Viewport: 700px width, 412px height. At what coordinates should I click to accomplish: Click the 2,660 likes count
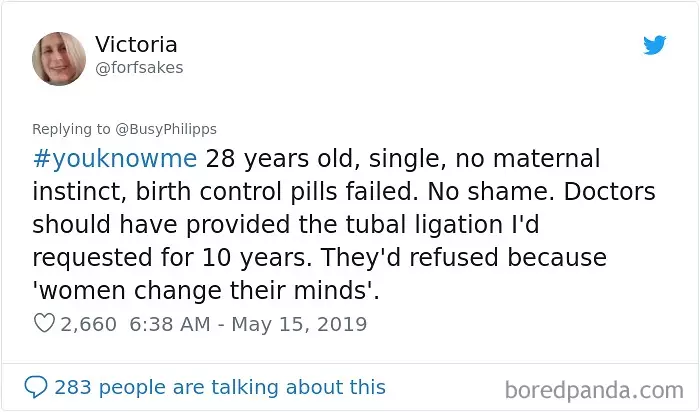tap(88, 324)
